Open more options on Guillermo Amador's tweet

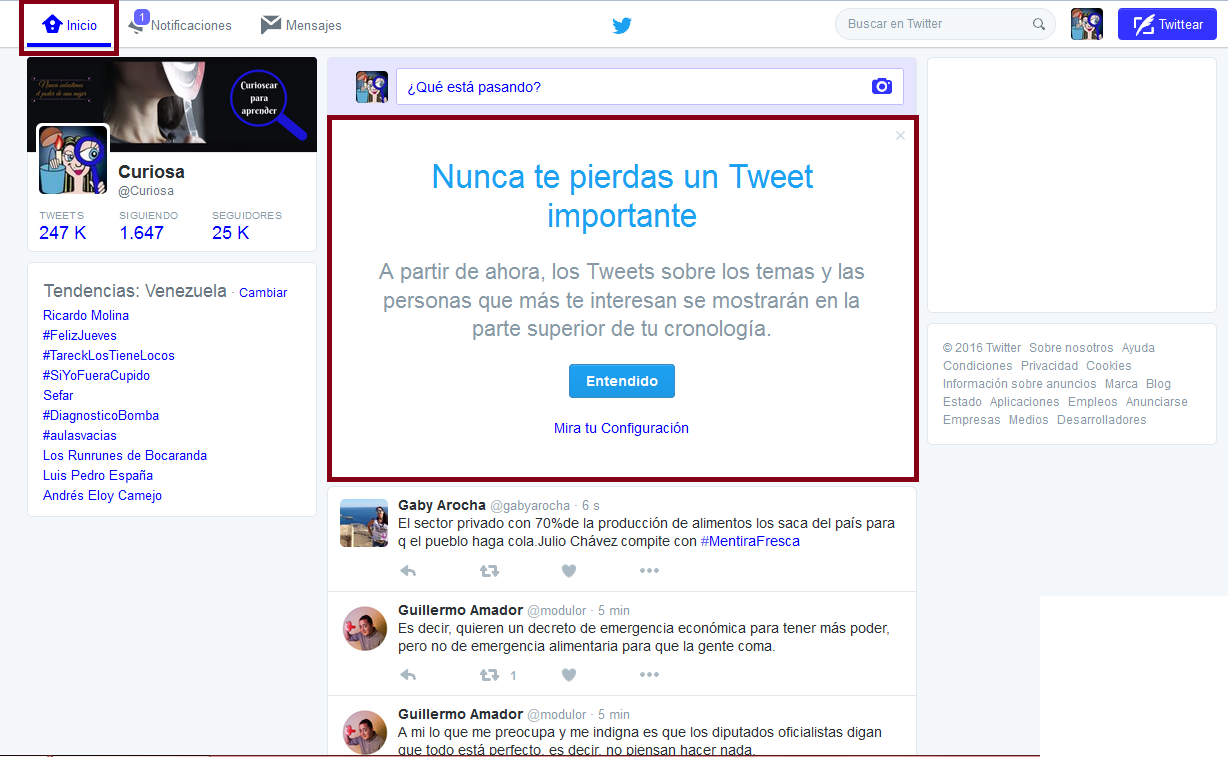pos(649,674)
